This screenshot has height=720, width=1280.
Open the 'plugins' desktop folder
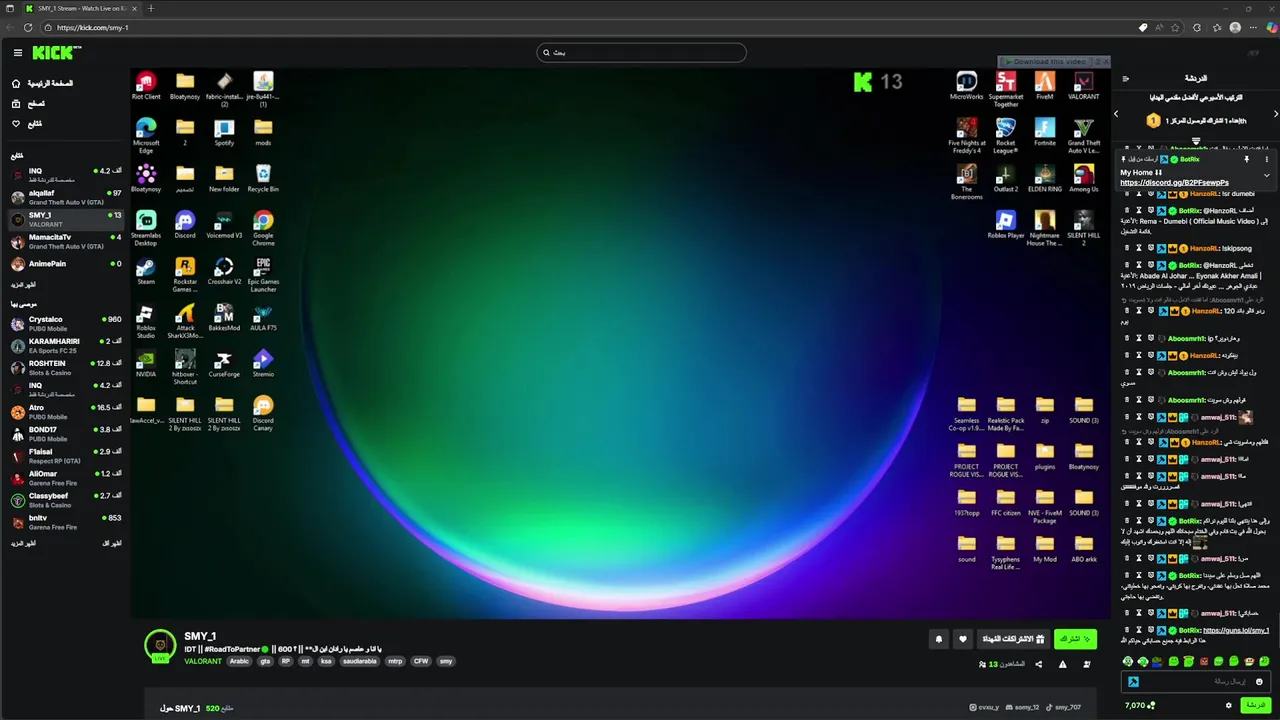(1045, 456)
